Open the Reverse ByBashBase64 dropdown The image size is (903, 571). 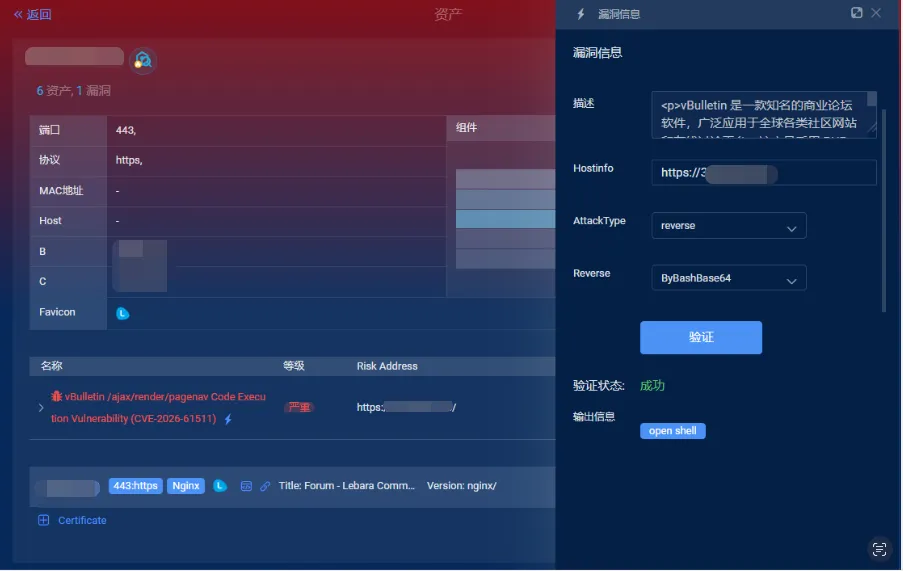click(729, 278)
